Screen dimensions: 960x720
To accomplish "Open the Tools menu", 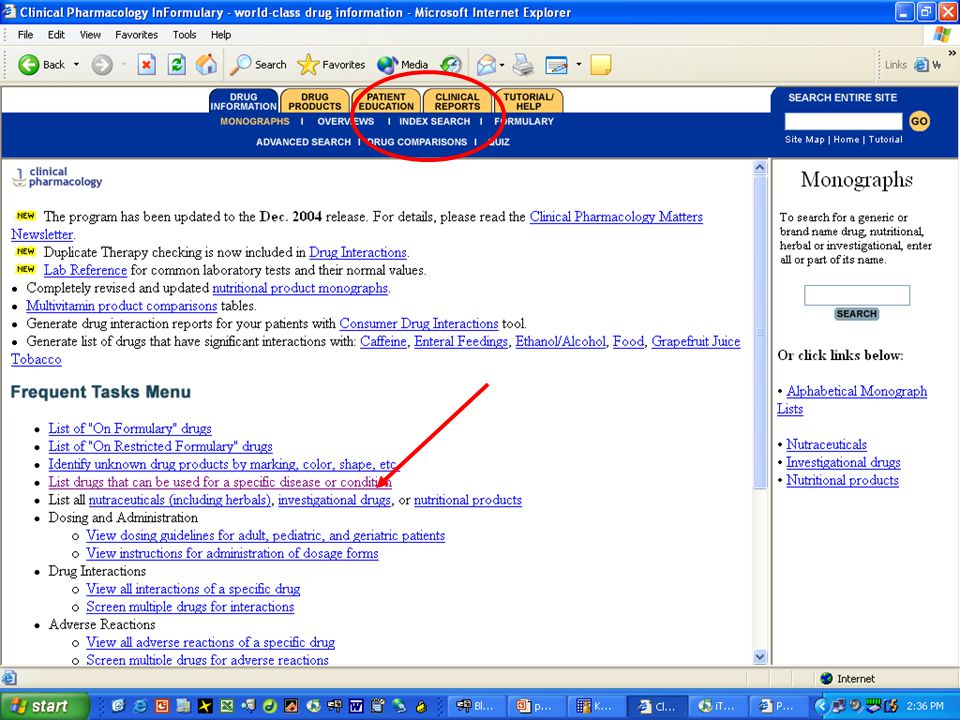I will coord(184,35).
